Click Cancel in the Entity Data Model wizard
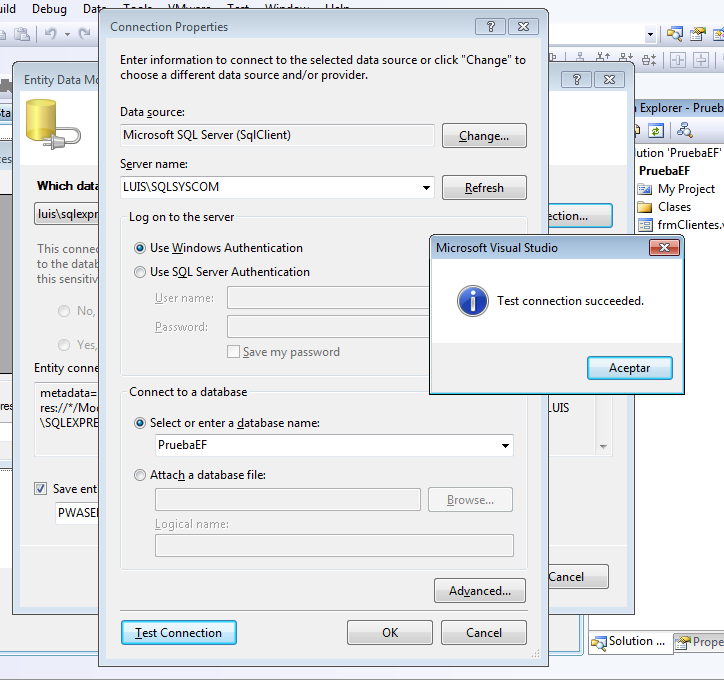The width and height of the screenshot is (724, 680). [x=578, y=577]
